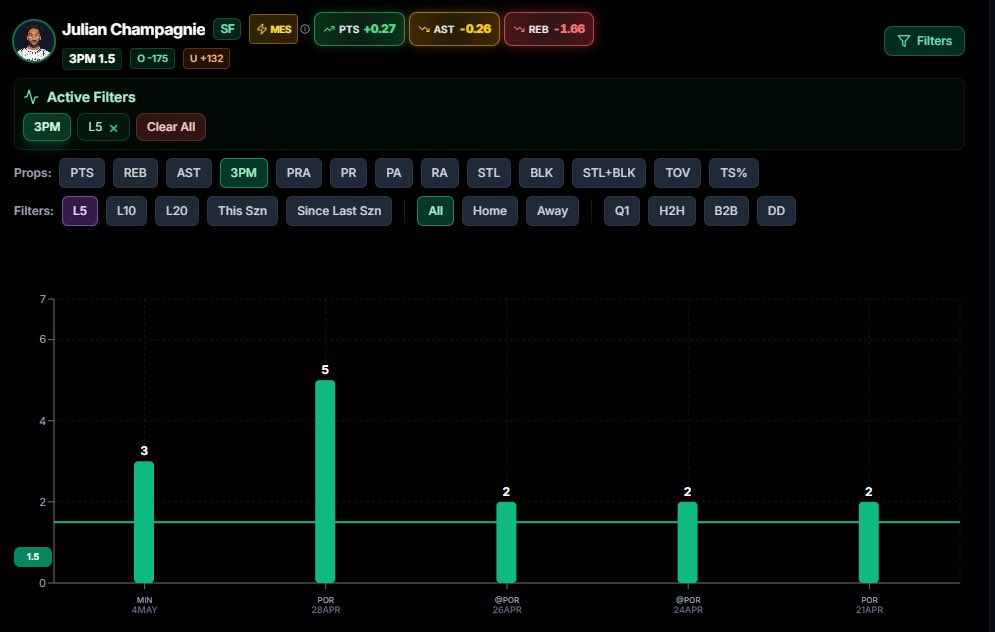
Task: Click the MIN 4MAY axis label
Action: [144, 605]
